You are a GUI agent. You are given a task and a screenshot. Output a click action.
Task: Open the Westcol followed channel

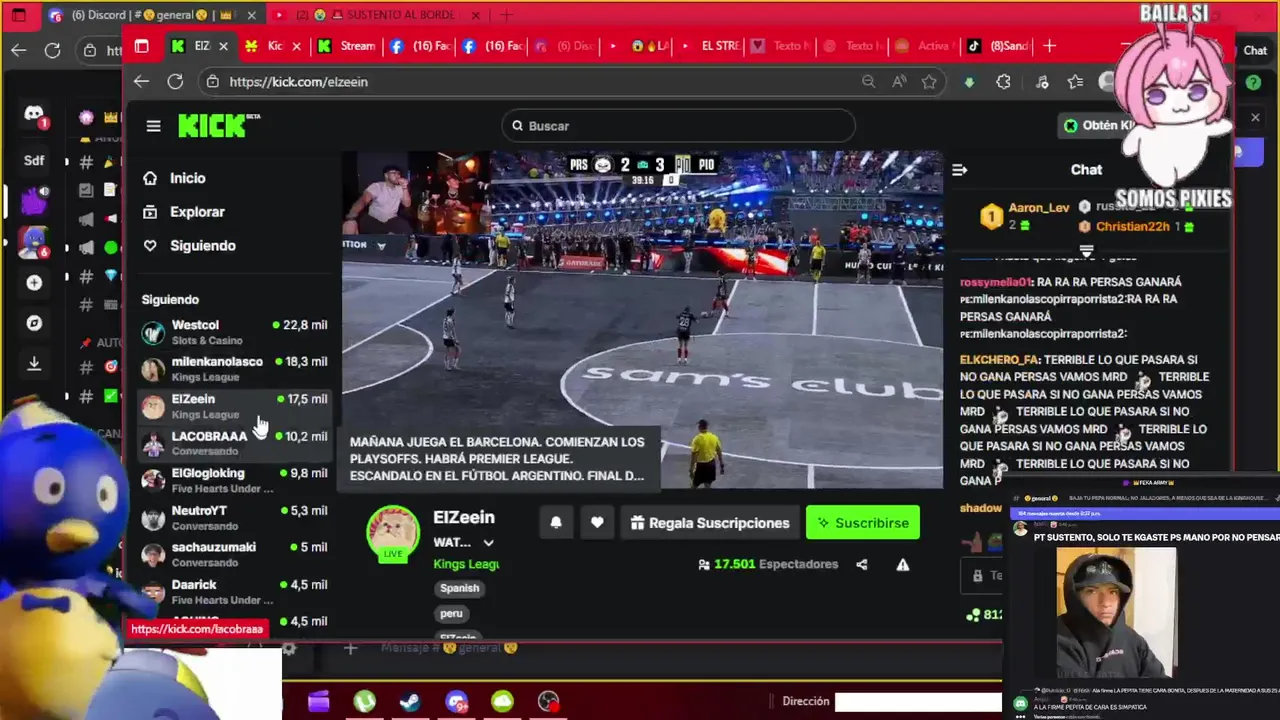[x=235, y=332]
